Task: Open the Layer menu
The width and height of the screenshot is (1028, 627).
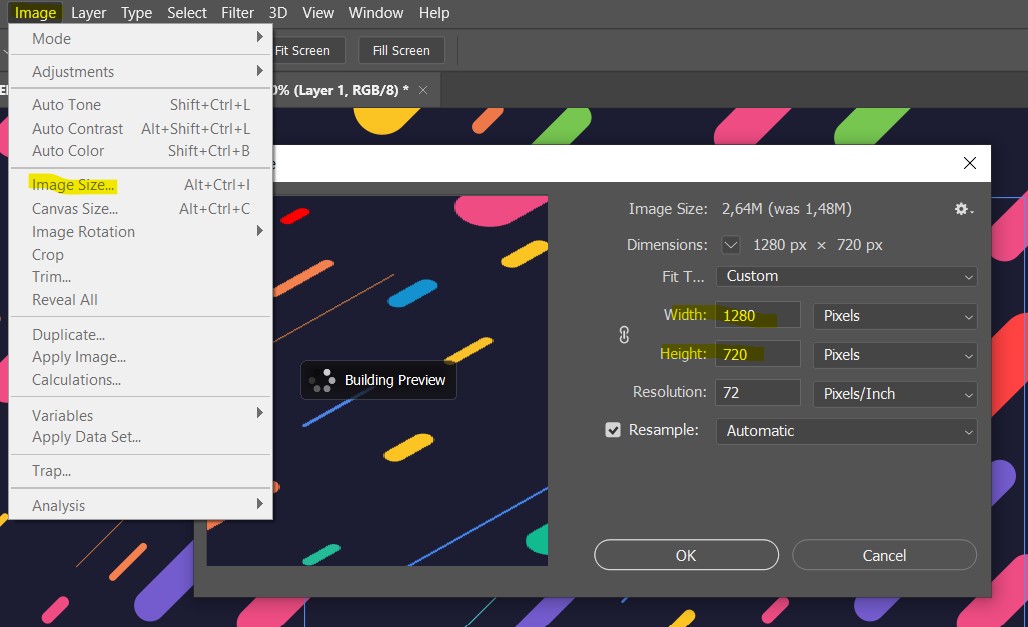Action: pyautogui.click(x=89, y=12)
